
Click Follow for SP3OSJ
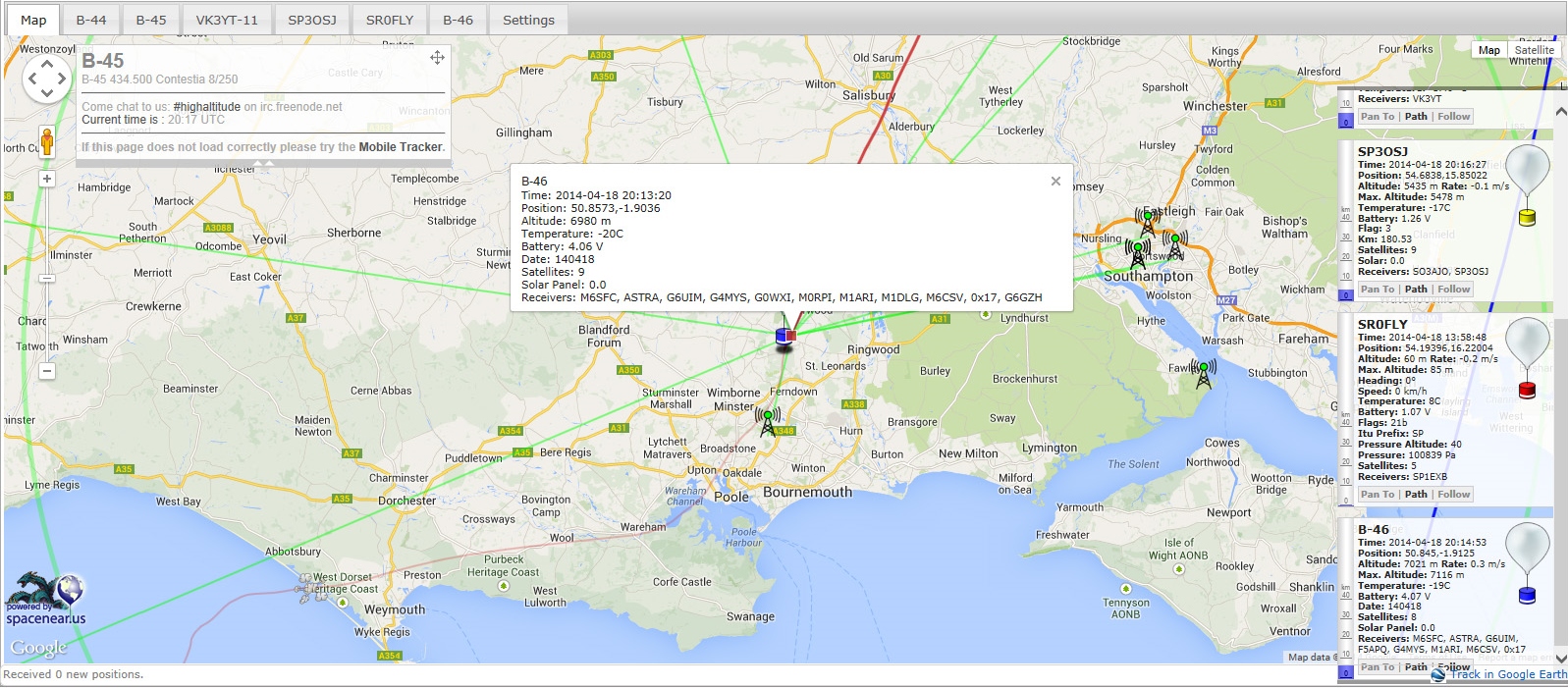coord(1454,290)
